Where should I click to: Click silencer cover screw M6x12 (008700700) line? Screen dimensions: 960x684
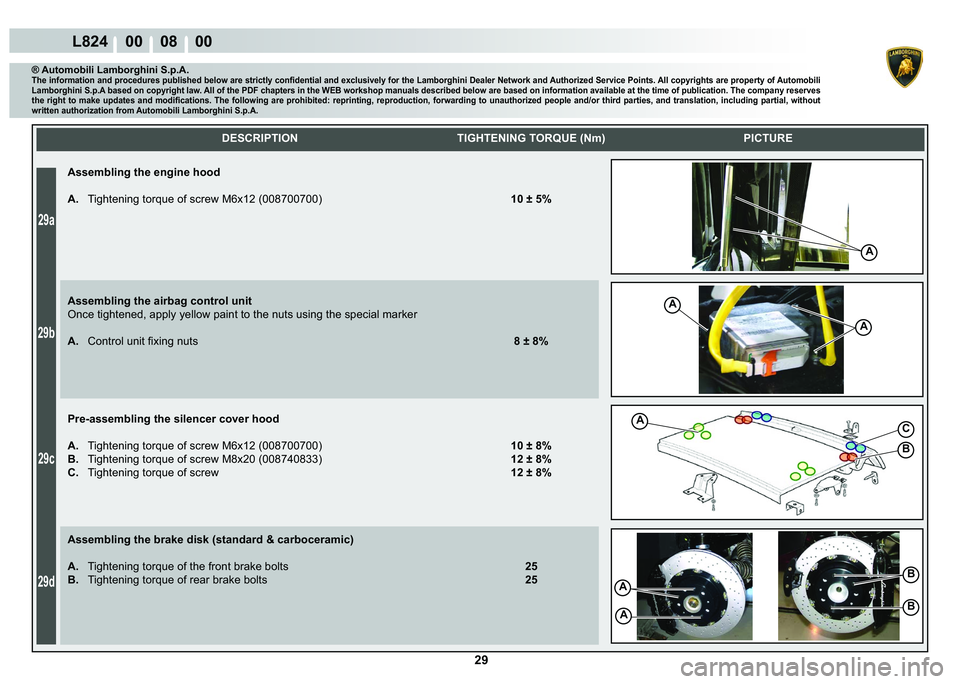click(x=195, y=446)
